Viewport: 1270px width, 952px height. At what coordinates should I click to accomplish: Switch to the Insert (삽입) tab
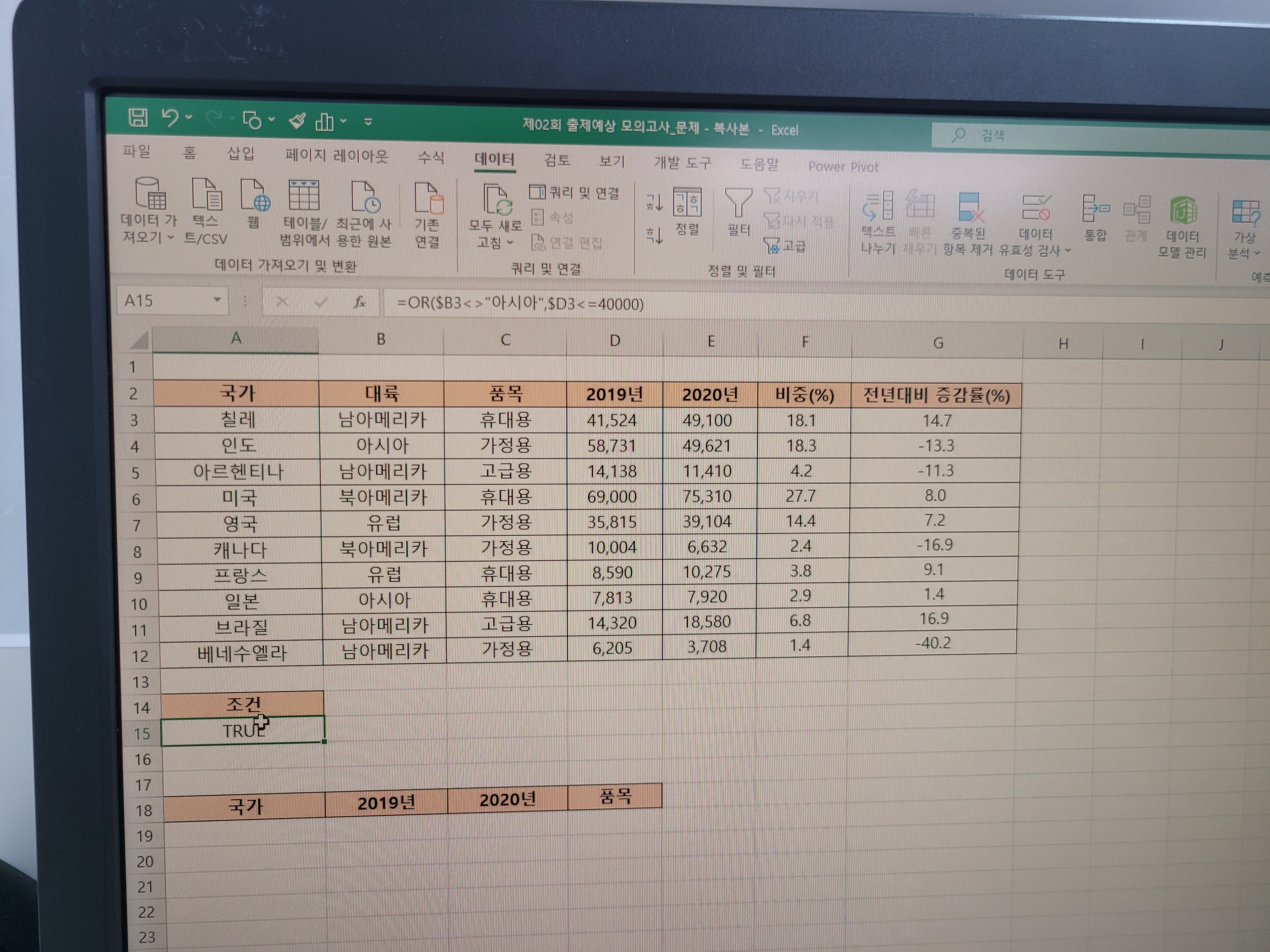241,153
